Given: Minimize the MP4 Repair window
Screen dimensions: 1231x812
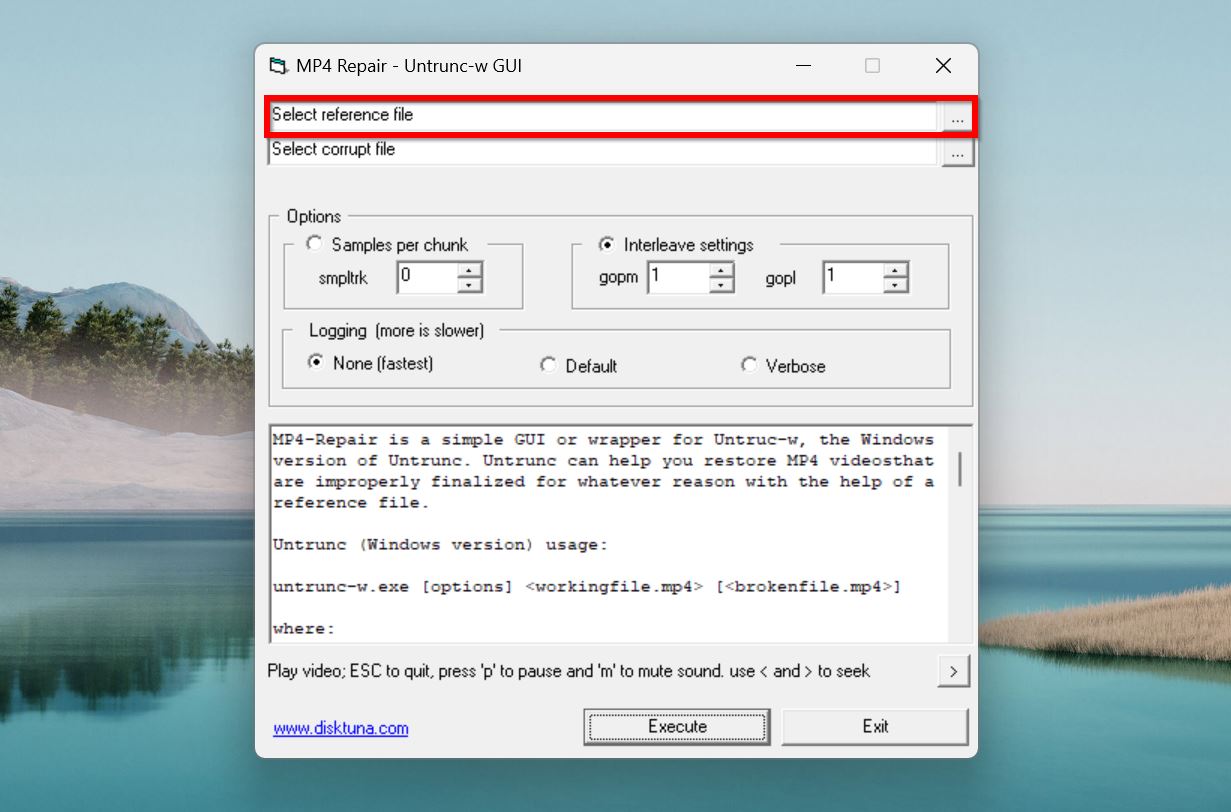Looking at the screenshot, I should coord(803,66).
